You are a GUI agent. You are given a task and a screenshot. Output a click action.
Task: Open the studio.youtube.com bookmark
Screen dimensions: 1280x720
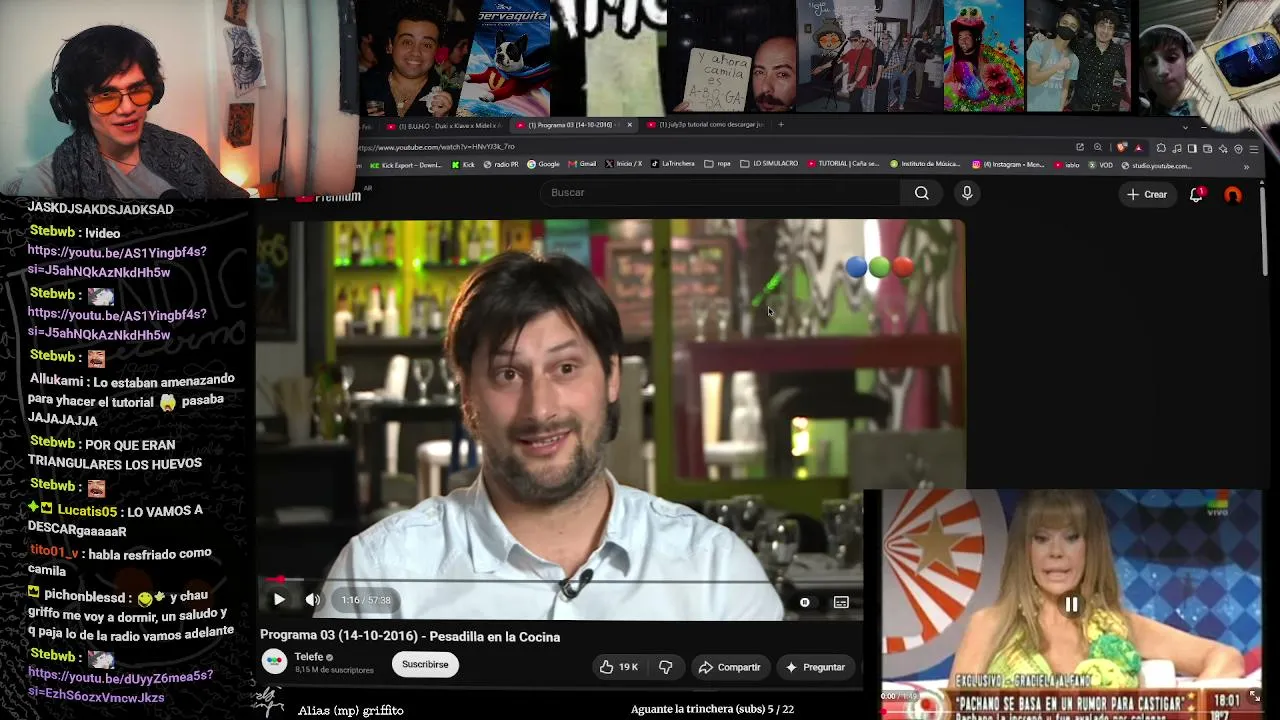(1156, 165)
